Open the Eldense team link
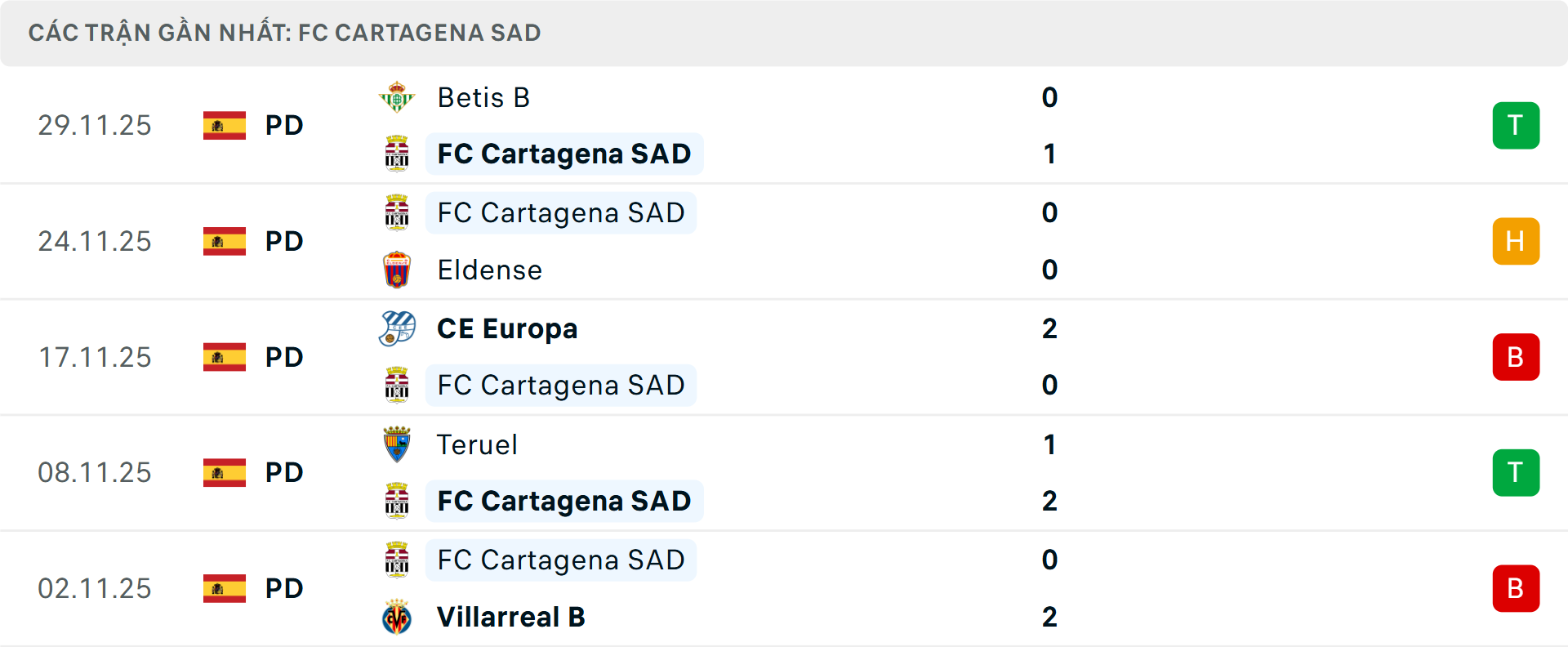1568x647 pixels. click(489, 270)
